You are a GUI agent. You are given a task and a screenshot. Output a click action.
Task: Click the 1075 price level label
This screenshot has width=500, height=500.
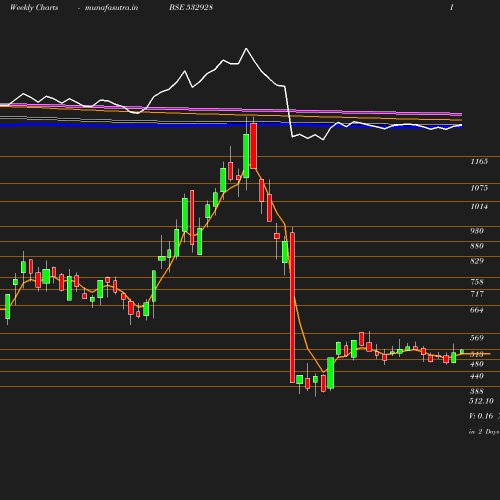(479, 188)
